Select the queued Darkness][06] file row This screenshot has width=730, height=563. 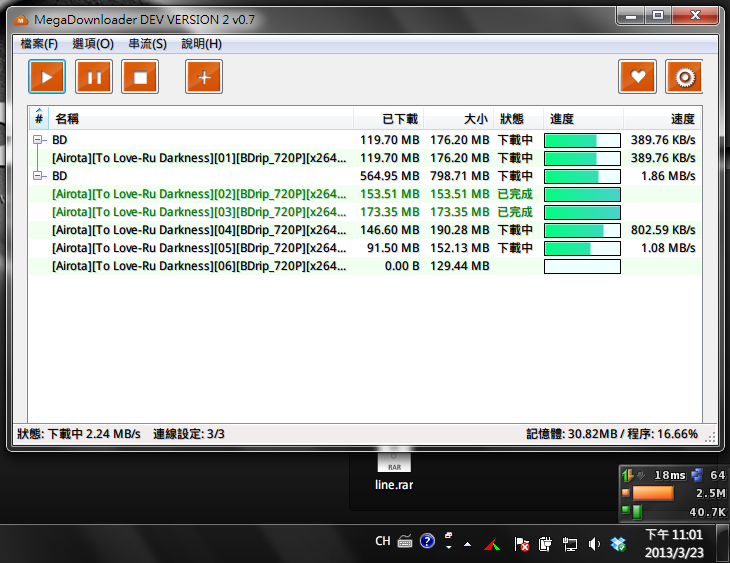365,266
